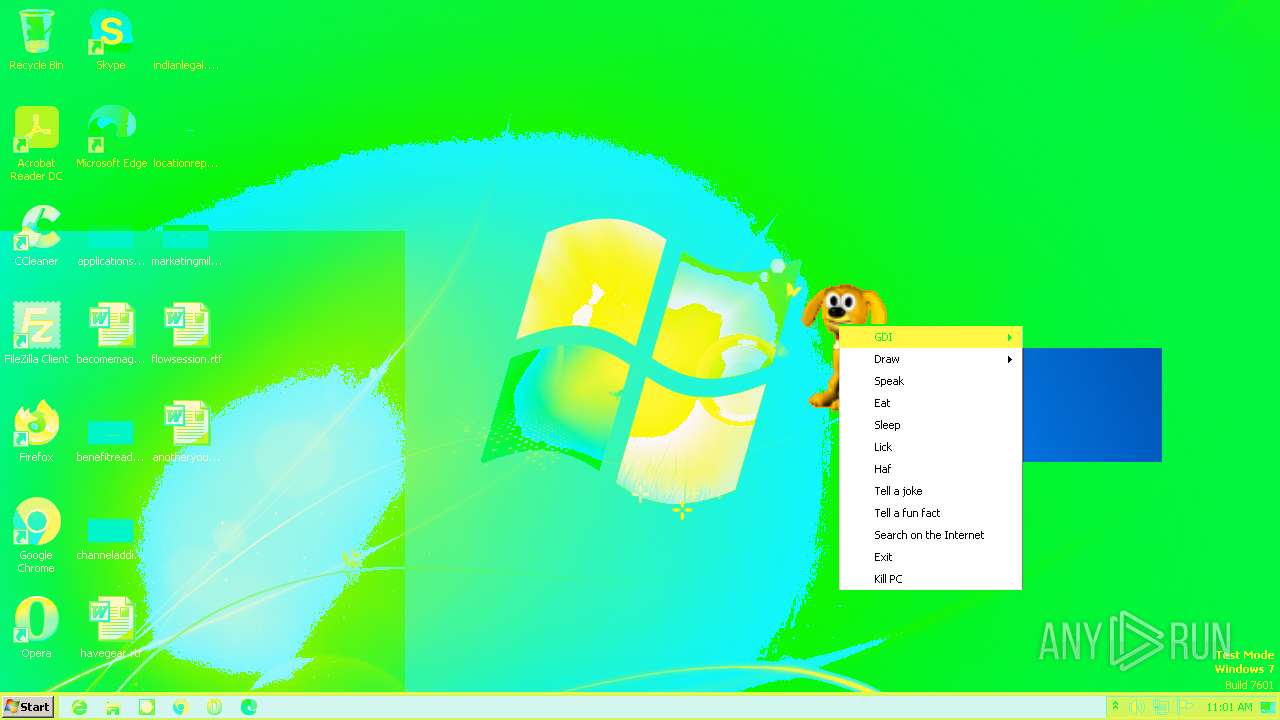
Task: Open the network tray icon
Action: (1161, 707)
